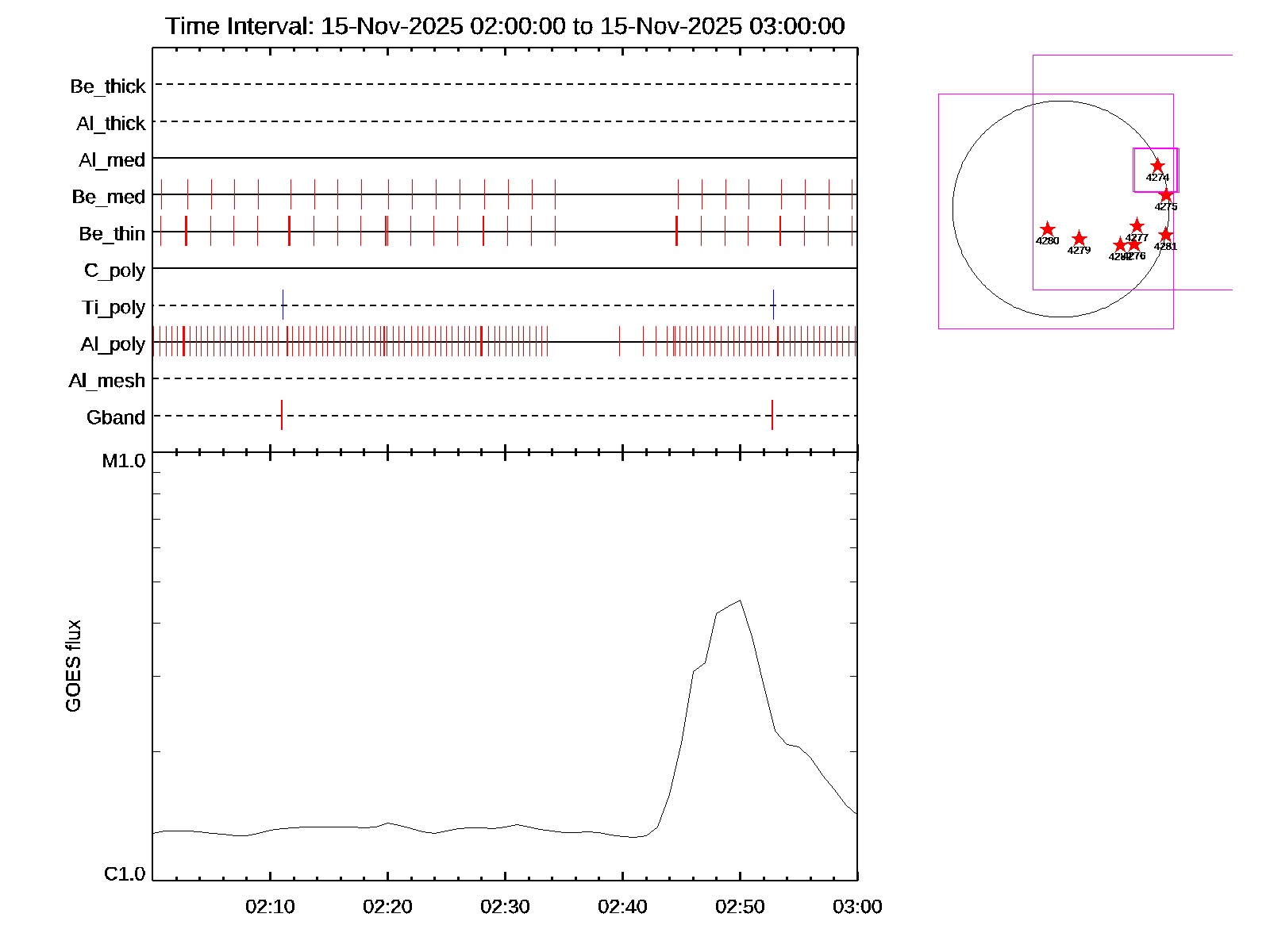Image resolution: width=1270 pixels, height=952 pixels.
Task: Click the Be_thin filter label
Action: click(112, 233)
